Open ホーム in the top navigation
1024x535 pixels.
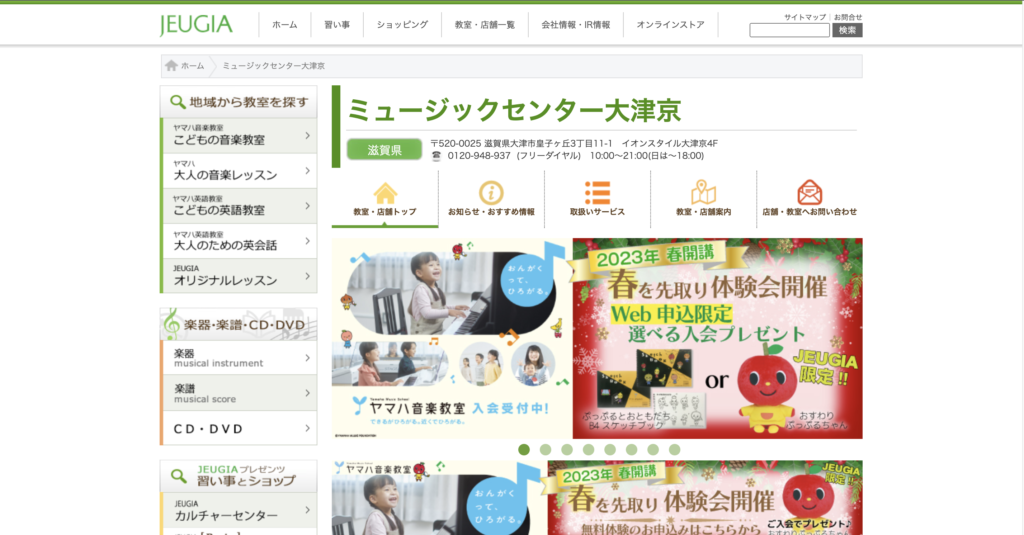point(285,25)
